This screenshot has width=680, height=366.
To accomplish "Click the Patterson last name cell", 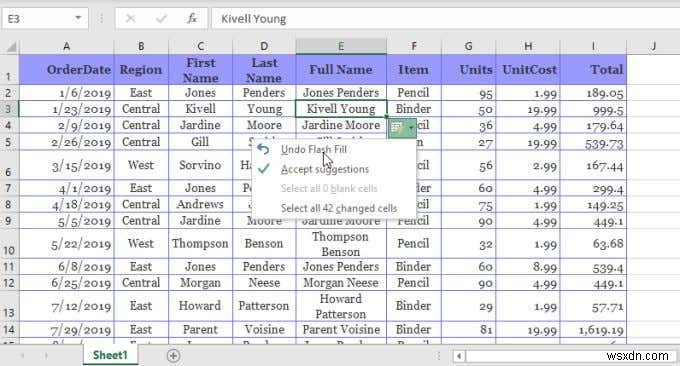I will click(x=264, y=306).
